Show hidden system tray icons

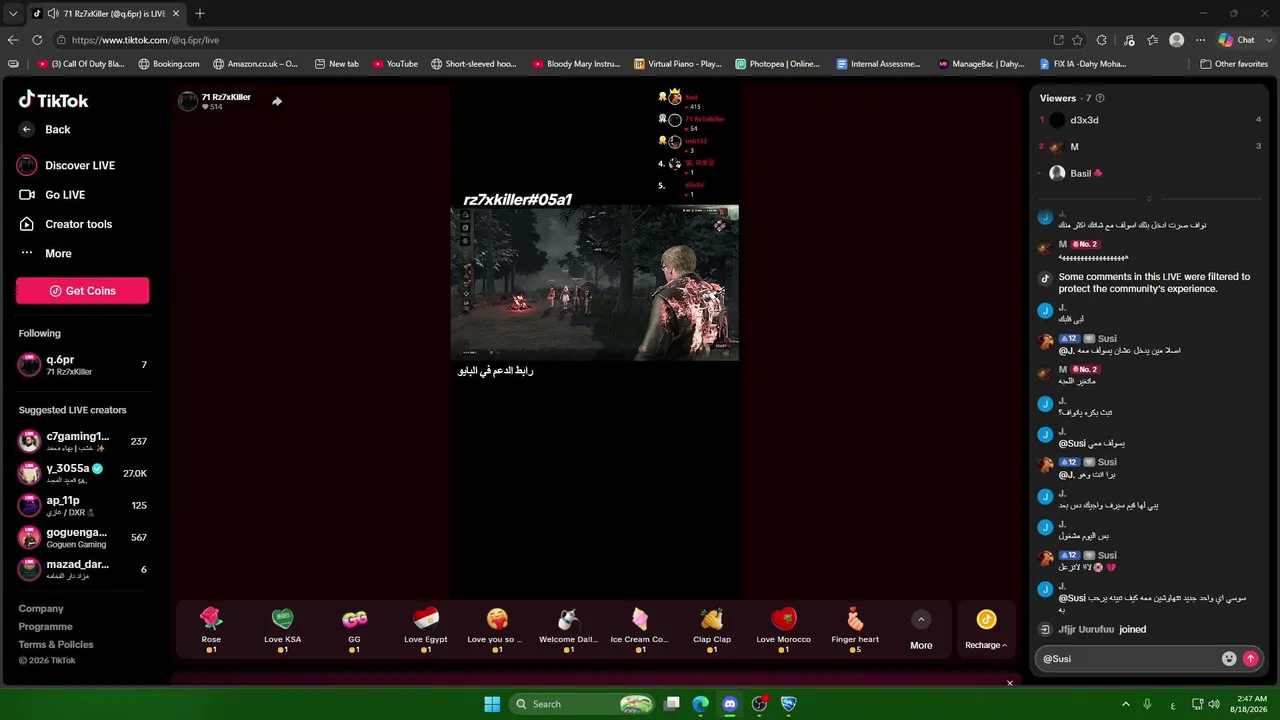[x=1125, y=704]
